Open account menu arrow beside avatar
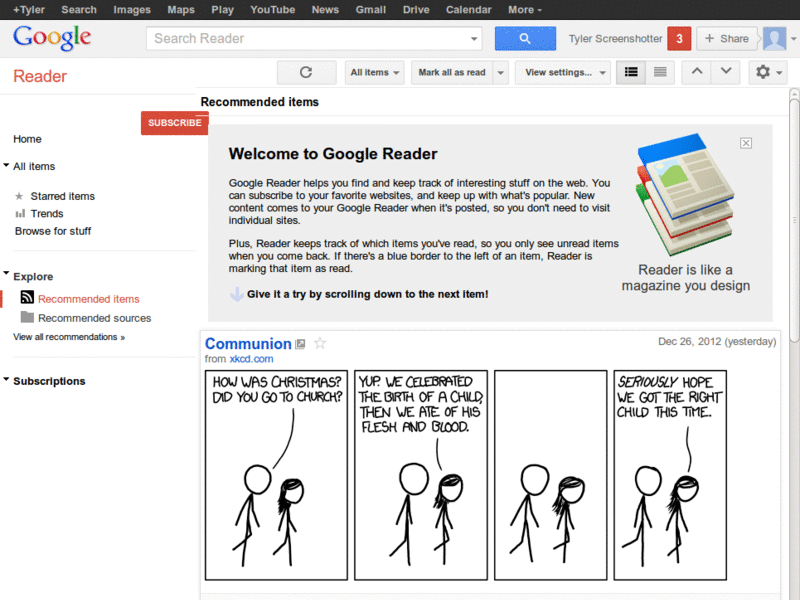The width and height of the screenshot is (800, 600). (793, 39)
